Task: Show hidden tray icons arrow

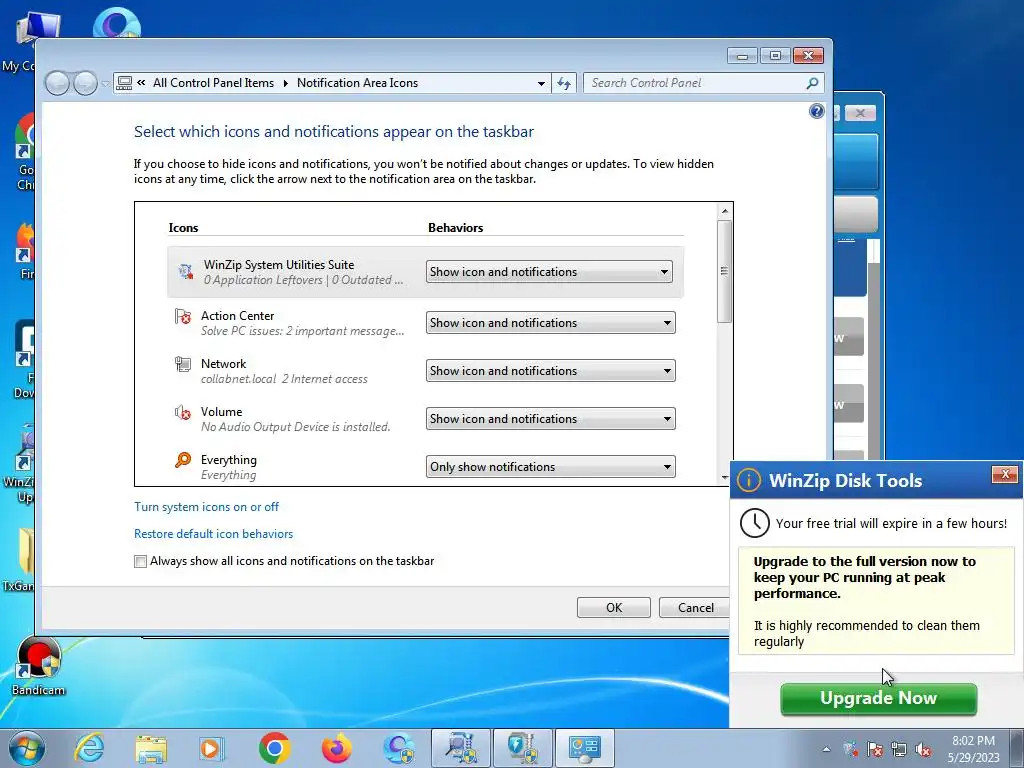Action: pyautogui.click(x=826, y=749)
